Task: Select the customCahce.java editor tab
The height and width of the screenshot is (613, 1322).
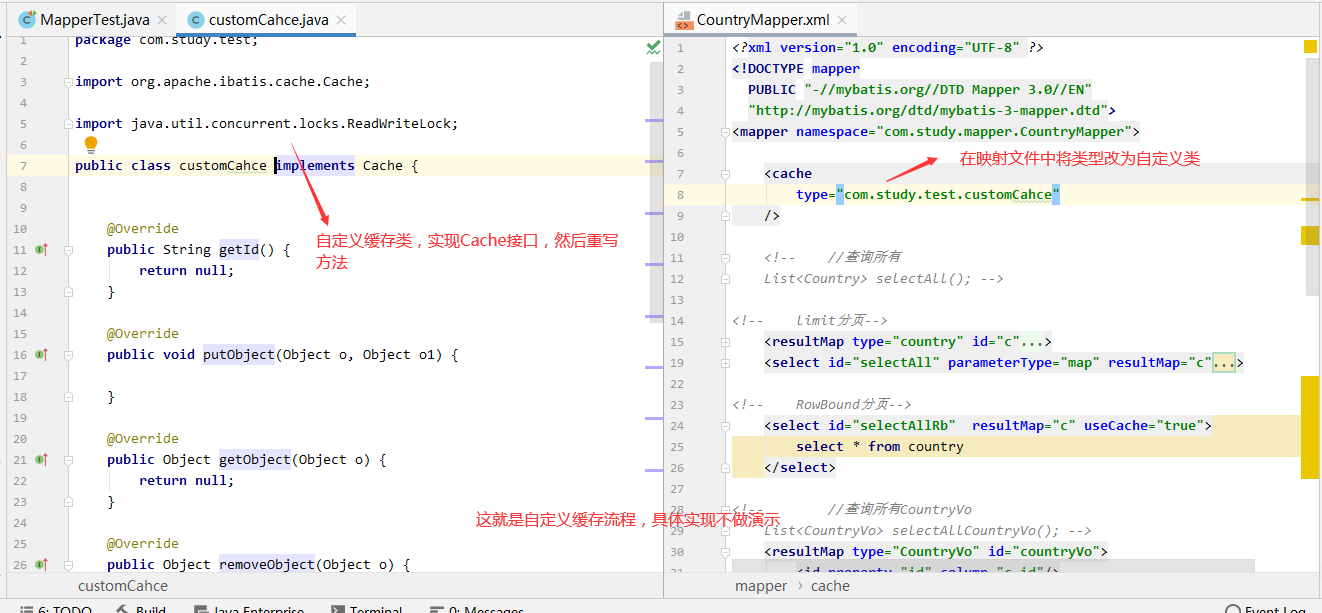Action: [267, 19]
